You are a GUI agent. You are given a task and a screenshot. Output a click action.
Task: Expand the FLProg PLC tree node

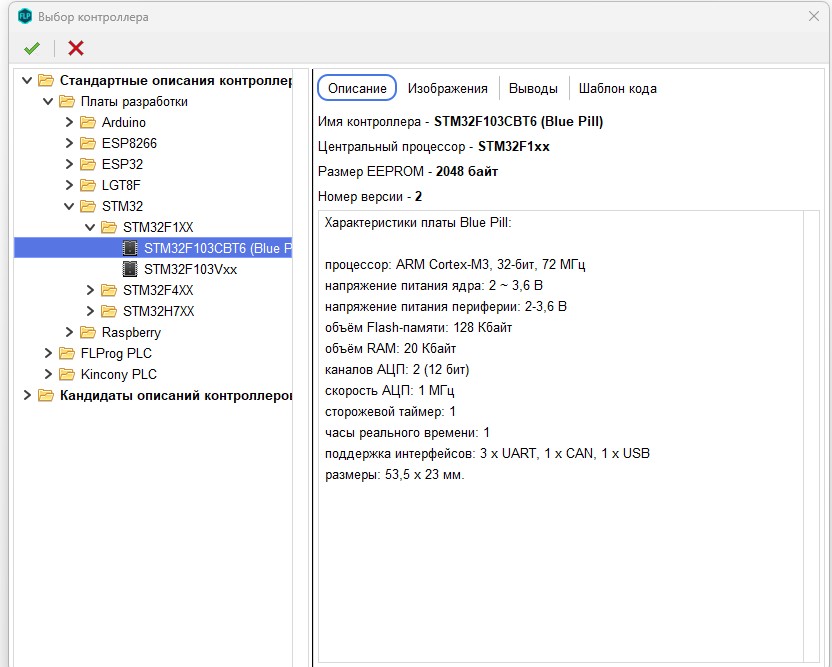click(48, 353)
